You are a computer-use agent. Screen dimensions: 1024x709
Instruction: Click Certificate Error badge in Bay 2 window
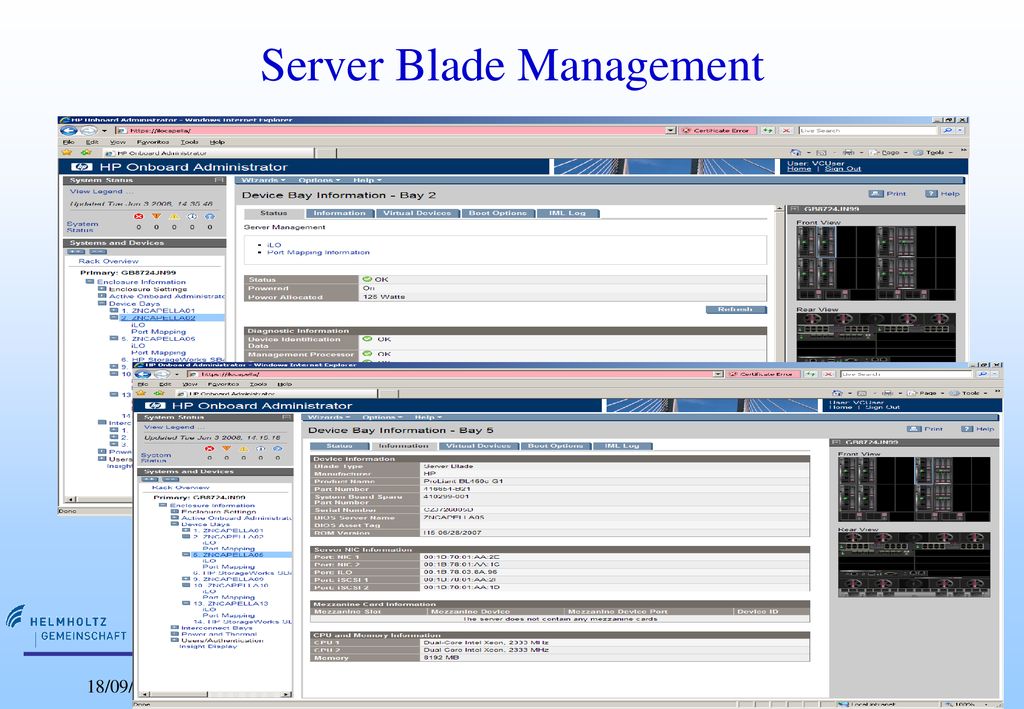(717, 131)
